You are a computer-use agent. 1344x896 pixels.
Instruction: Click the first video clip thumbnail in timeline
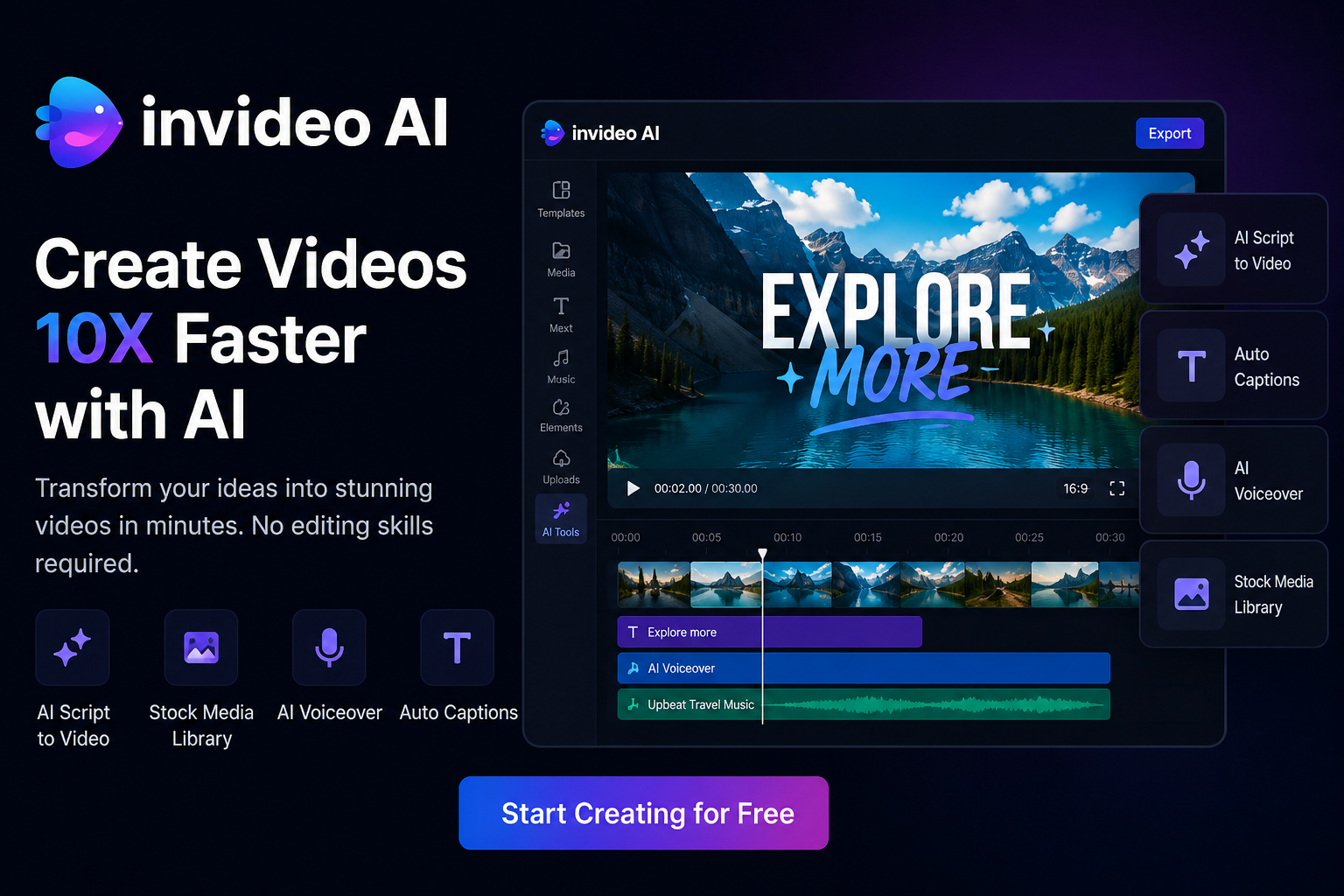click(654, 584)
